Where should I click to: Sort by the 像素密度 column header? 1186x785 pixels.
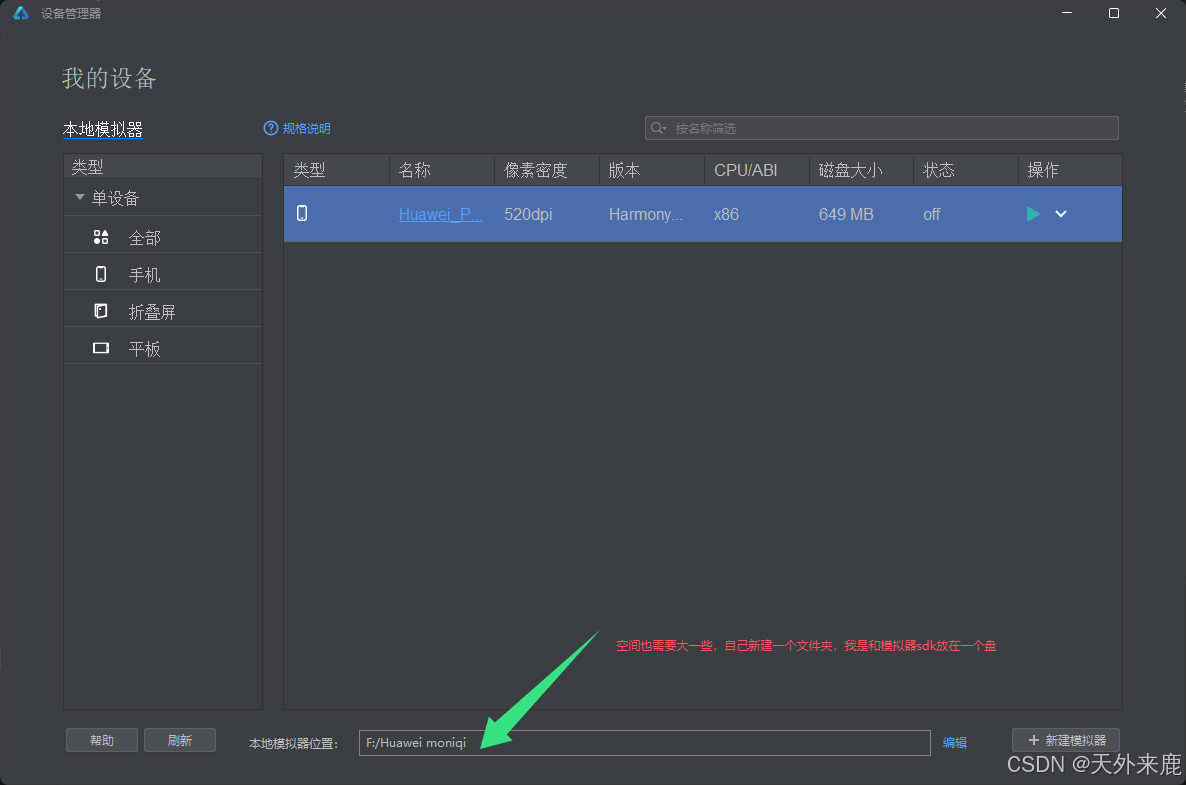click(547, 170)
